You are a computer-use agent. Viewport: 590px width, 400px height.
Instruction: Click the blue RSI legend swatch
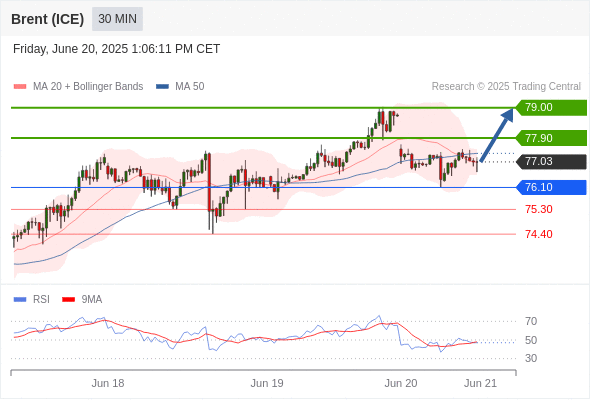tap(20, 300)
